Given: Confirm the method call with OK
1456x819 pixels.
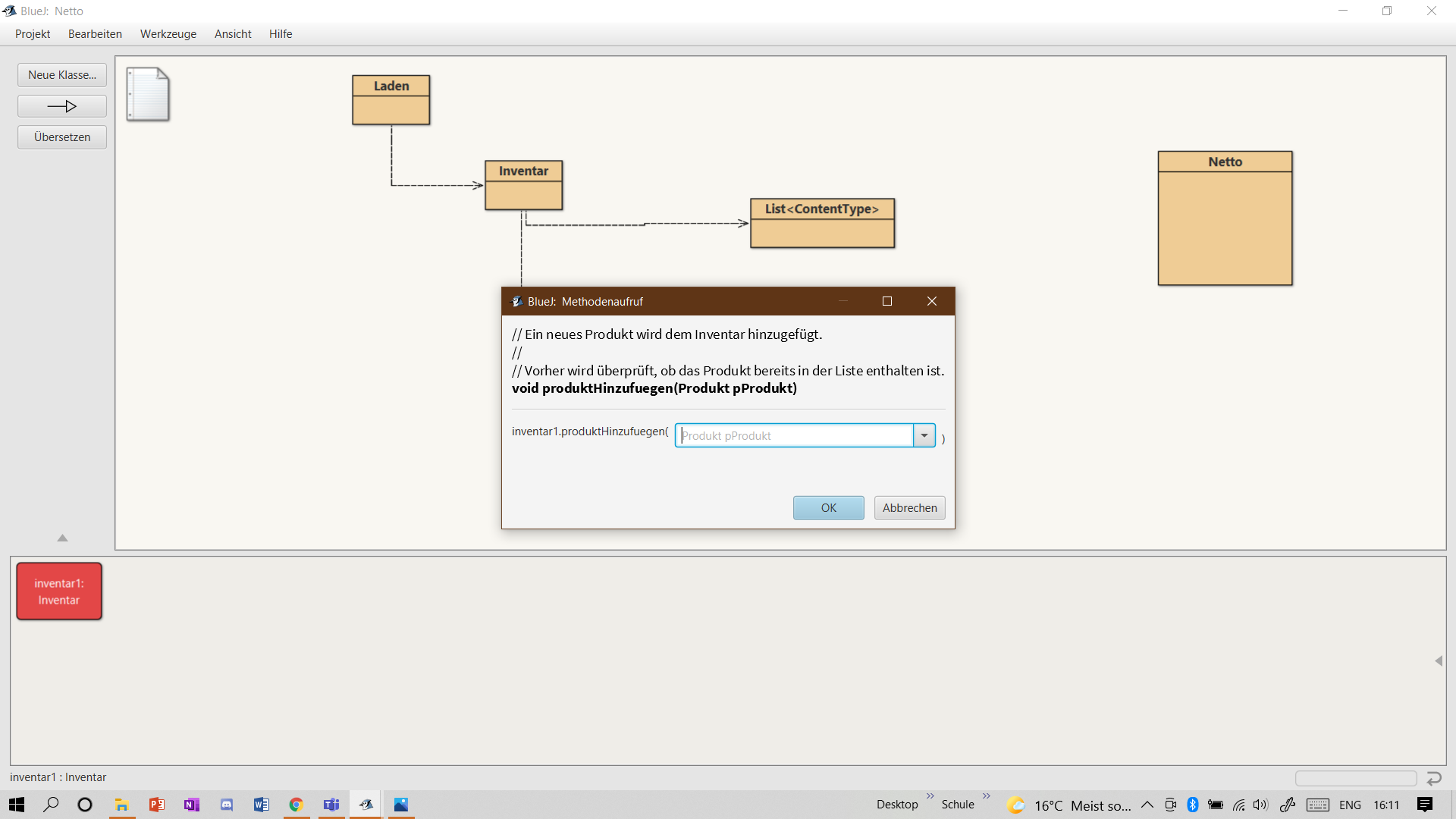Looking at the screenshot, I should tap(828, 507).
